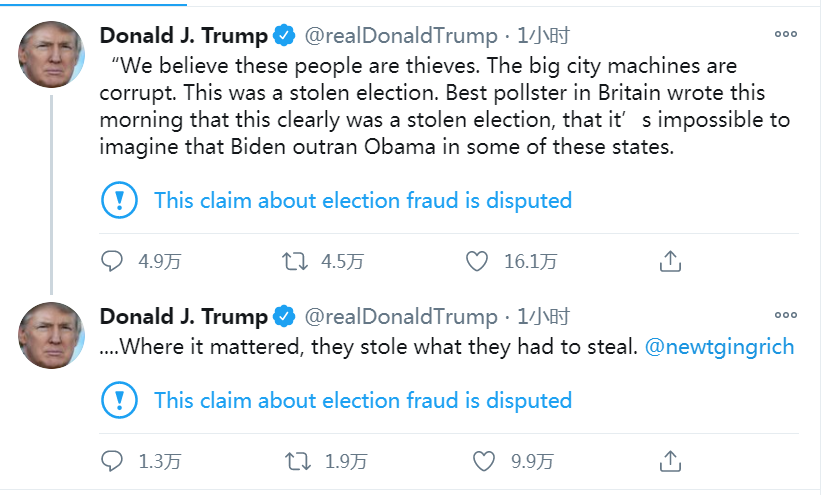Image resolution: width=823 pixels, height=495 pixels.
Task: Like the second tweet with 9.9万 likes
Action: (483, 461)
